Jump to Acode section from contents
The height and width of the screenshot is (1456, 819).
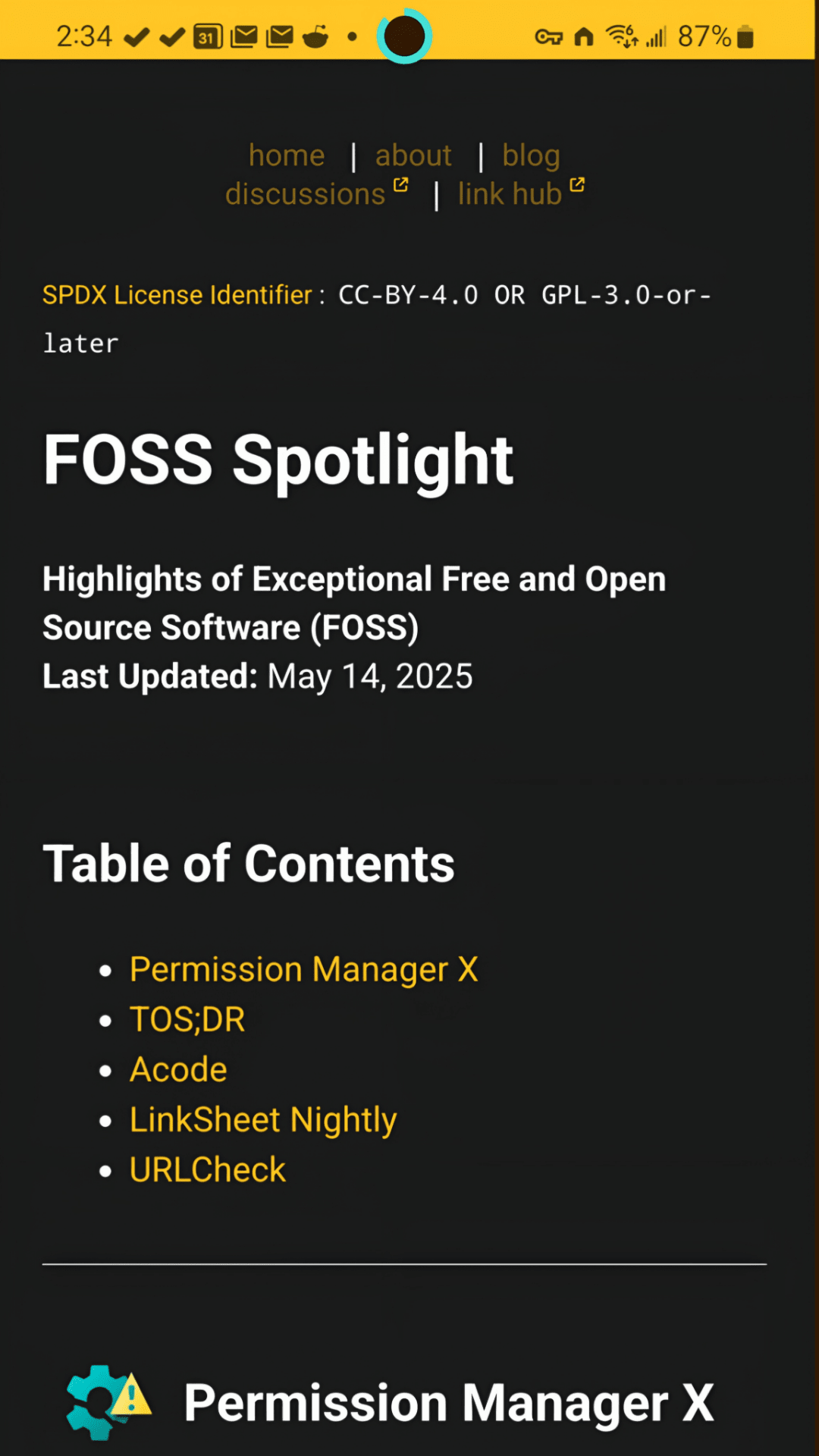pyautogui.click(x=178, y=1069)
